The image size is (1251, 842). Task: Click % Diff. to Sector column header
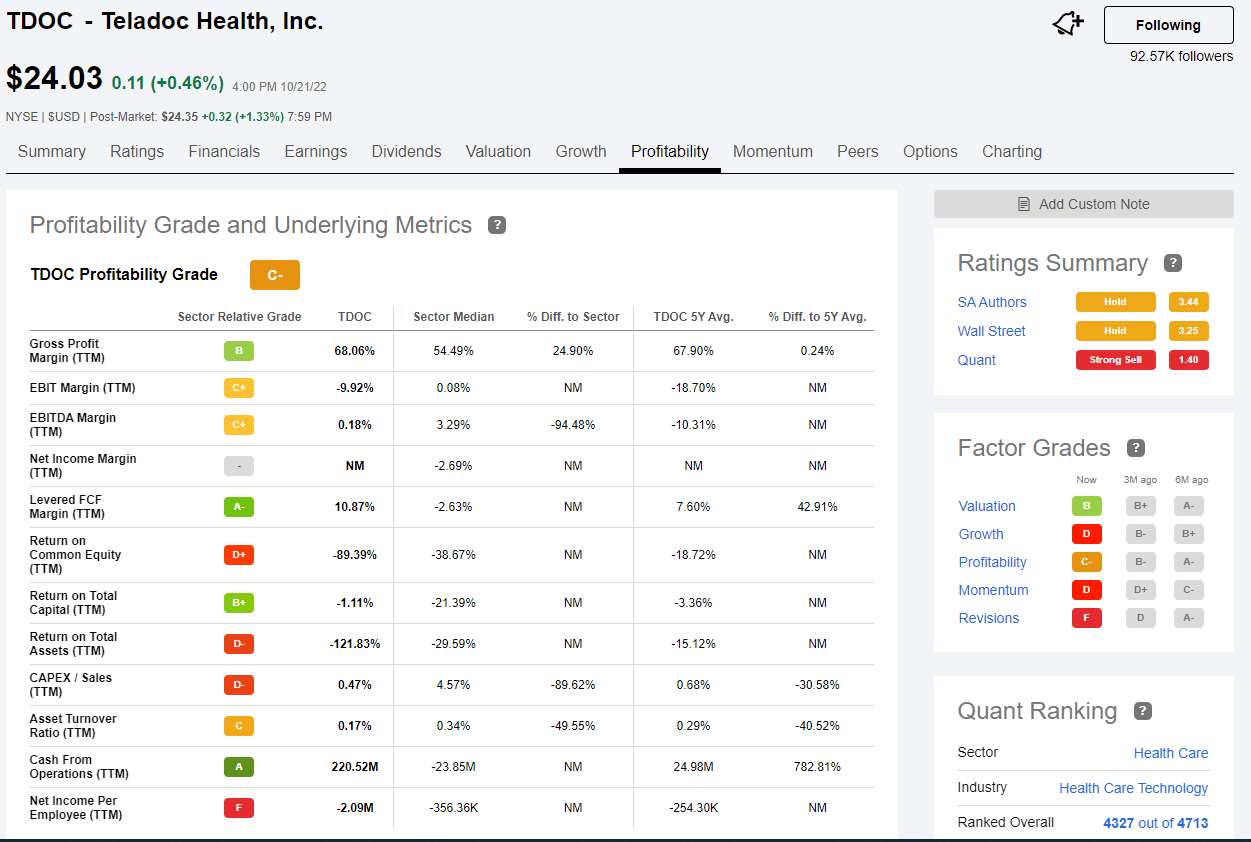[x=574, y=317]
